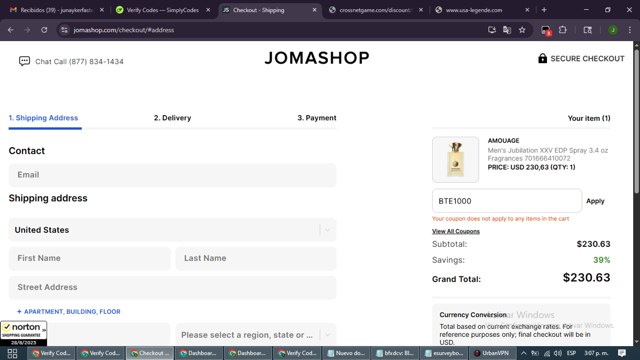Click install app icon in address bar
This screenshot has height=360, width=640.
point(492,30)
